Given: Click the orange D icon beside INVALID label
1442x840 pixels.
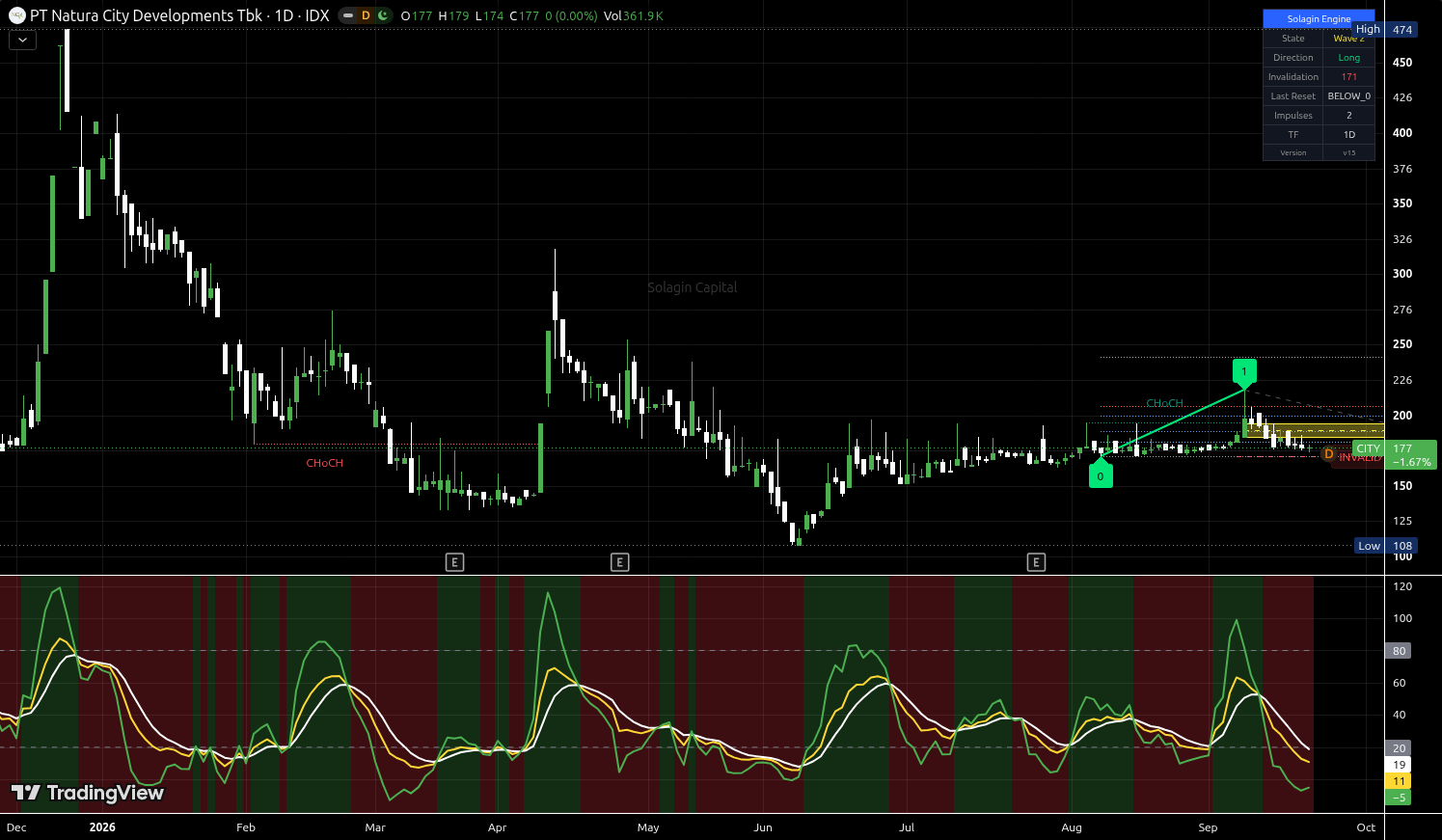Looking at the screenshot, I should coord(1329,454).
